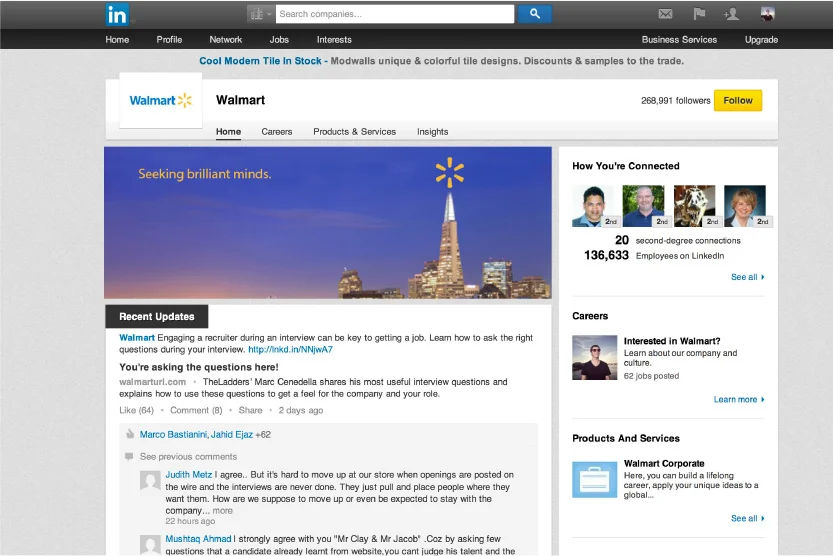Open second connection photo of bald man

(644, 206)
